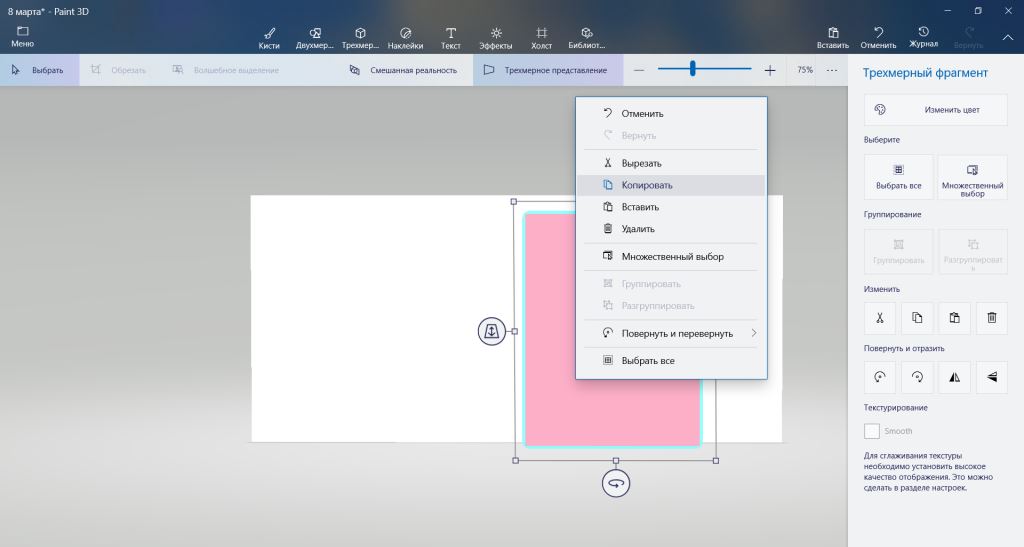Select the Эффекты (Effects) tool
Image resolution: width=1024 pixels, height=547 pixels.
[496, 37]
